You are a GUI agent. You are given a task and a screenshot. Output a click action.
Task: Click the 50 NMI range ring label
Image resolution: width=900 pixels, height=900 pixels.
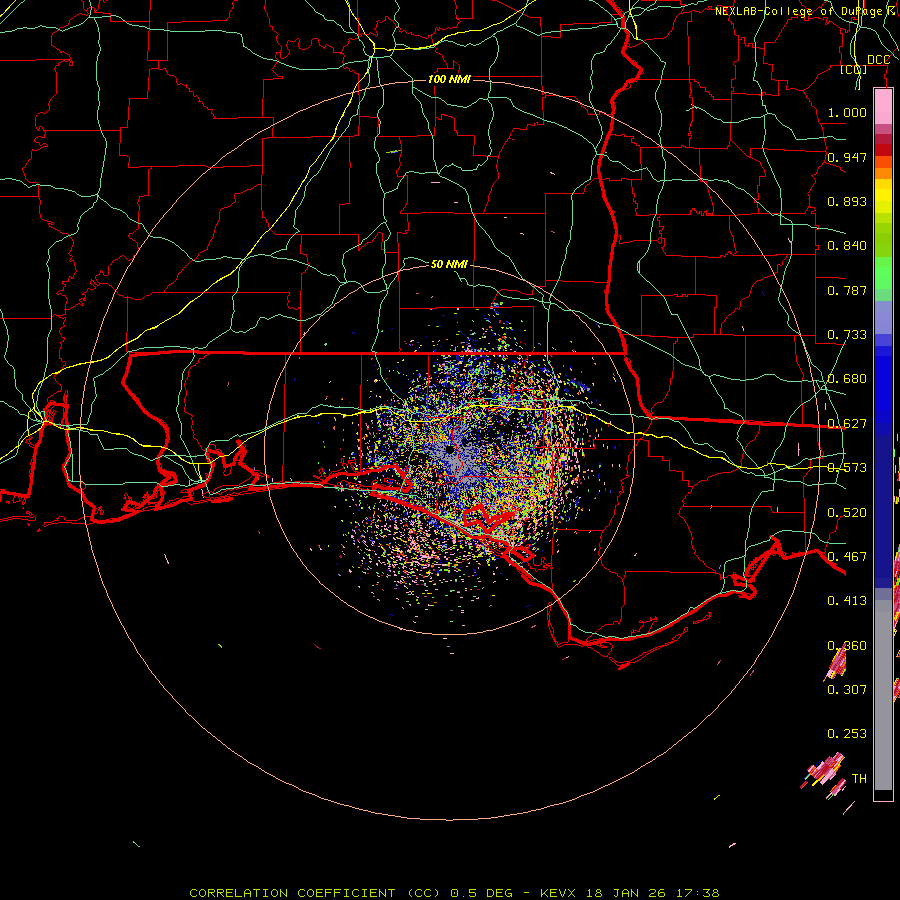click(x=449, y=264)
